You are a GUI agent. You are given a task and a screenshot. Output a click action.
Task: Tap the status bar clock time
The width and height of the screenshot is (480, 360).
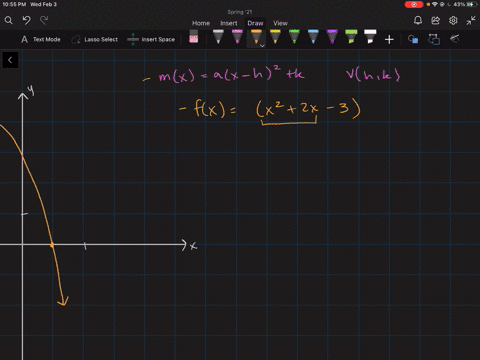pyautogui.click(x=14, y=4)
